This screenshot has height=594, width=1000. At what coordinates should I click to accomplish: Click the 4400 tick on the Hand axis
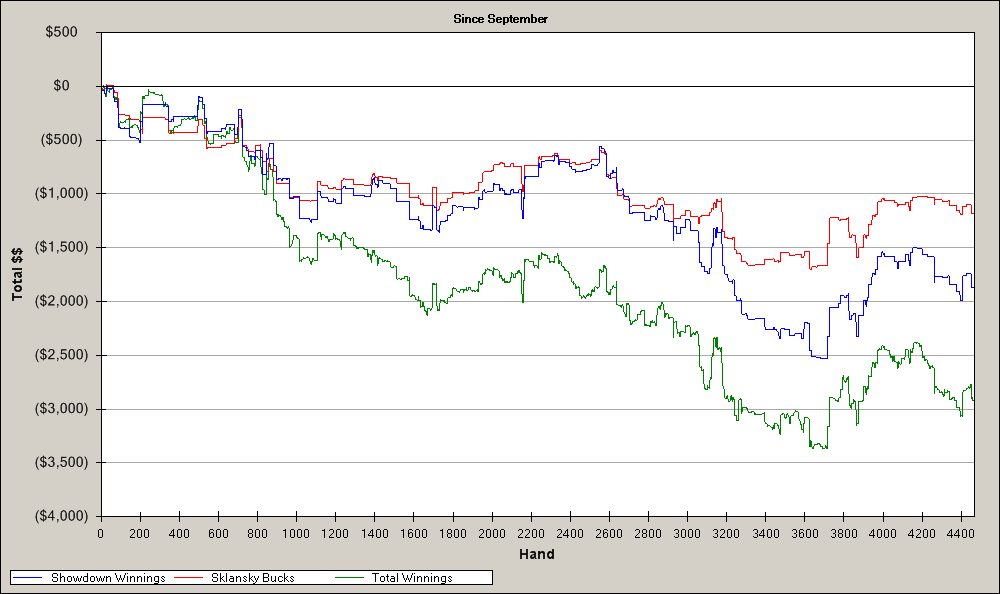point(960,534)
